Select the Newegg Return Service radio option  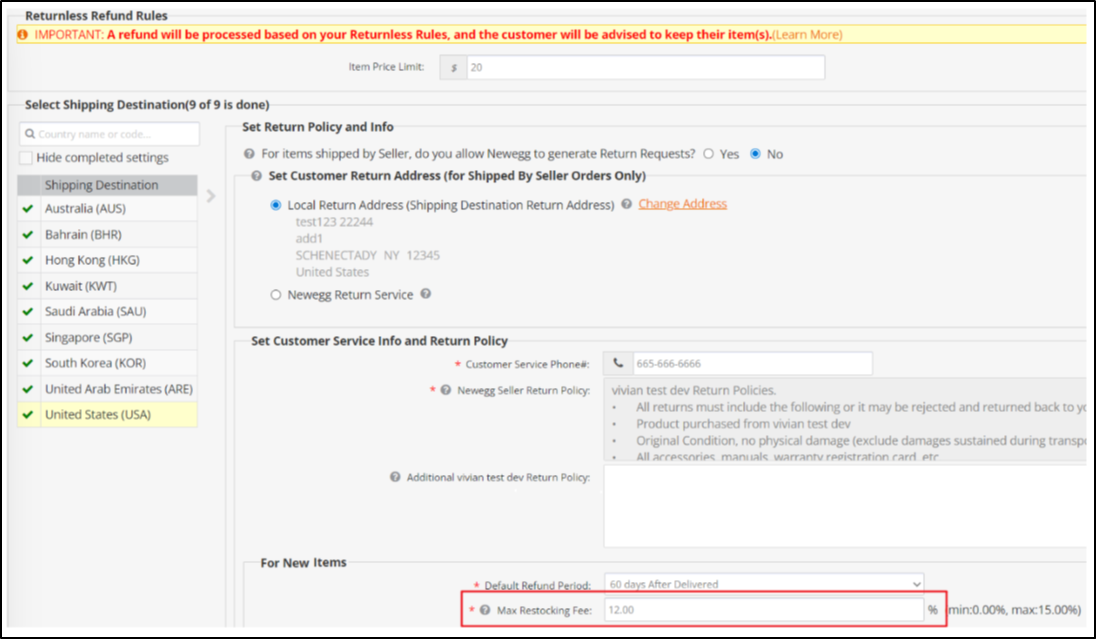(x=276, y=295)
